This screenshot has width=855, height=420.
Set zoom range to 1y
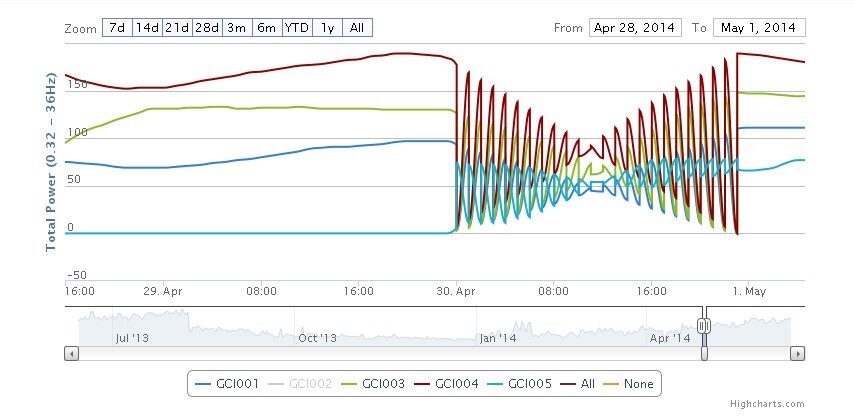click(327, 28)
